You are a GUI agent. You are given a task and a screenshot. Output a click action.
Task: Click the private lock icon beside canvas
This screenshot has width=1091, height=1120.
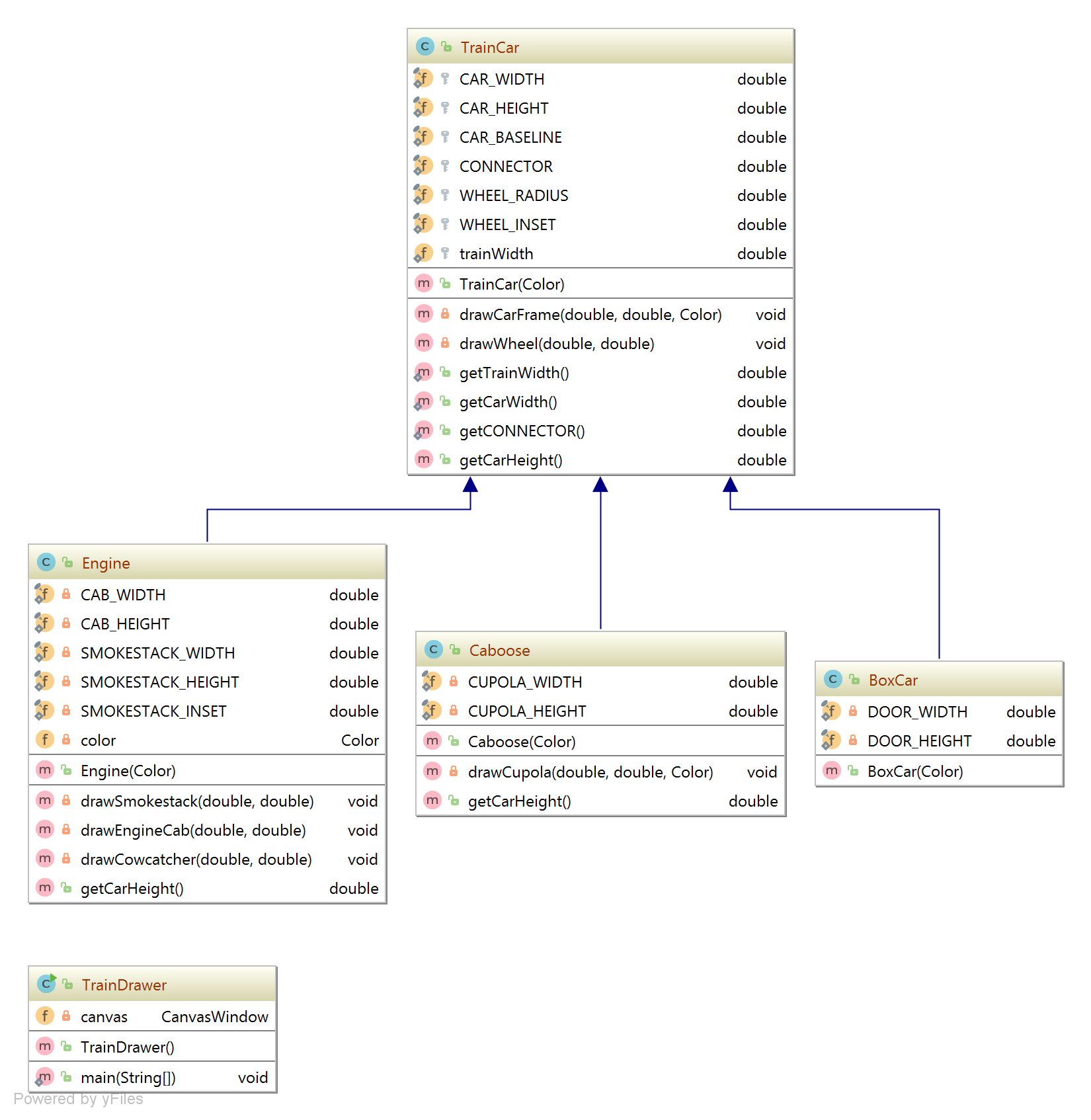pos(66,1016)
